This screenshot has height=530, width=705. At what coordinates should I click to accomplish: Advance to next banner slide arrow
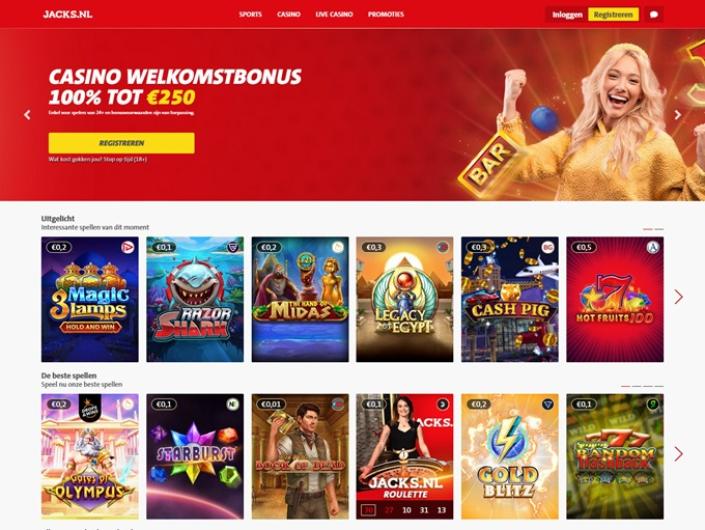tap(678, 115)
